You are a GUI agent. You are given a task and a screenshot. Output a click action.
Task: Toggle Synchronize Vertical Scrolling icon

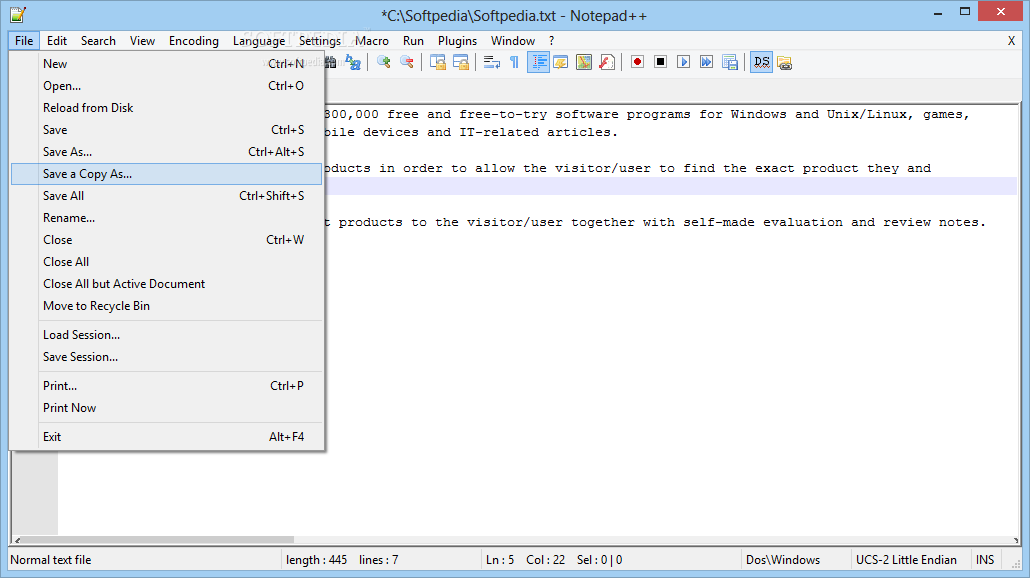[x=437, y=62]
